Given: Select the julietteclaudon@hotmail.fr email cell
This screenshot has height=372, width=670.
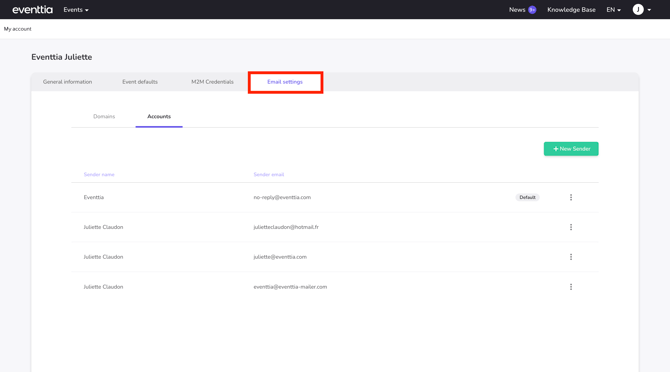Looking at the screenshot, I should click(286, 227).
